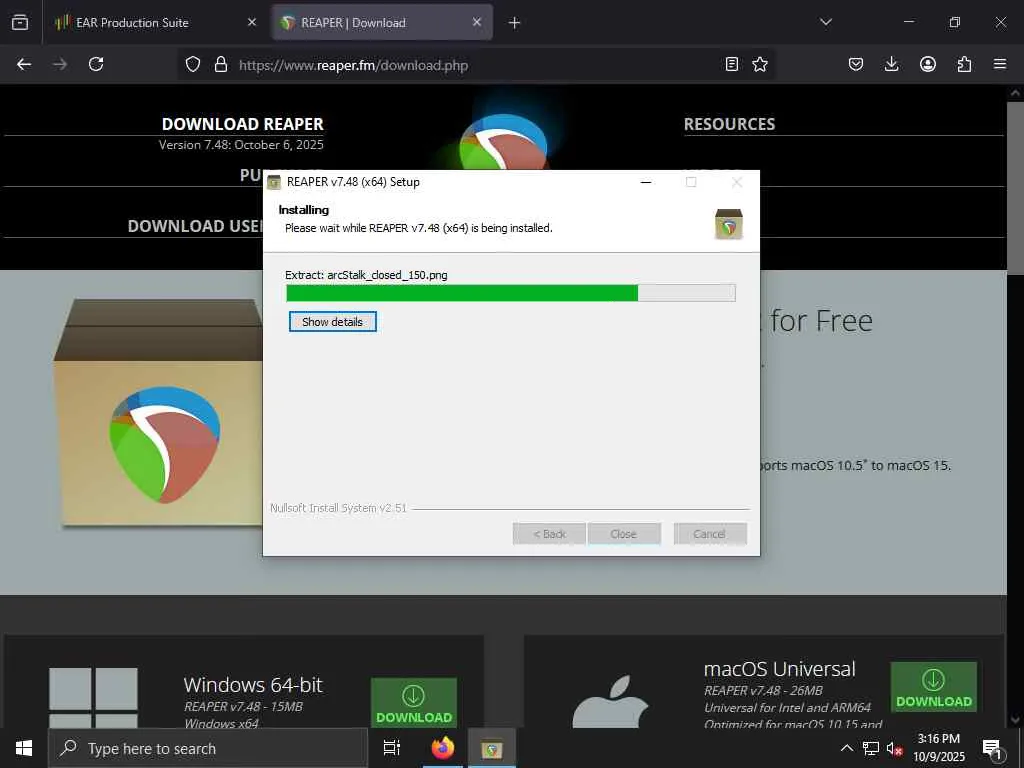
Task: Click 'macOS Universal' heading text
Action: pos(780,669)
